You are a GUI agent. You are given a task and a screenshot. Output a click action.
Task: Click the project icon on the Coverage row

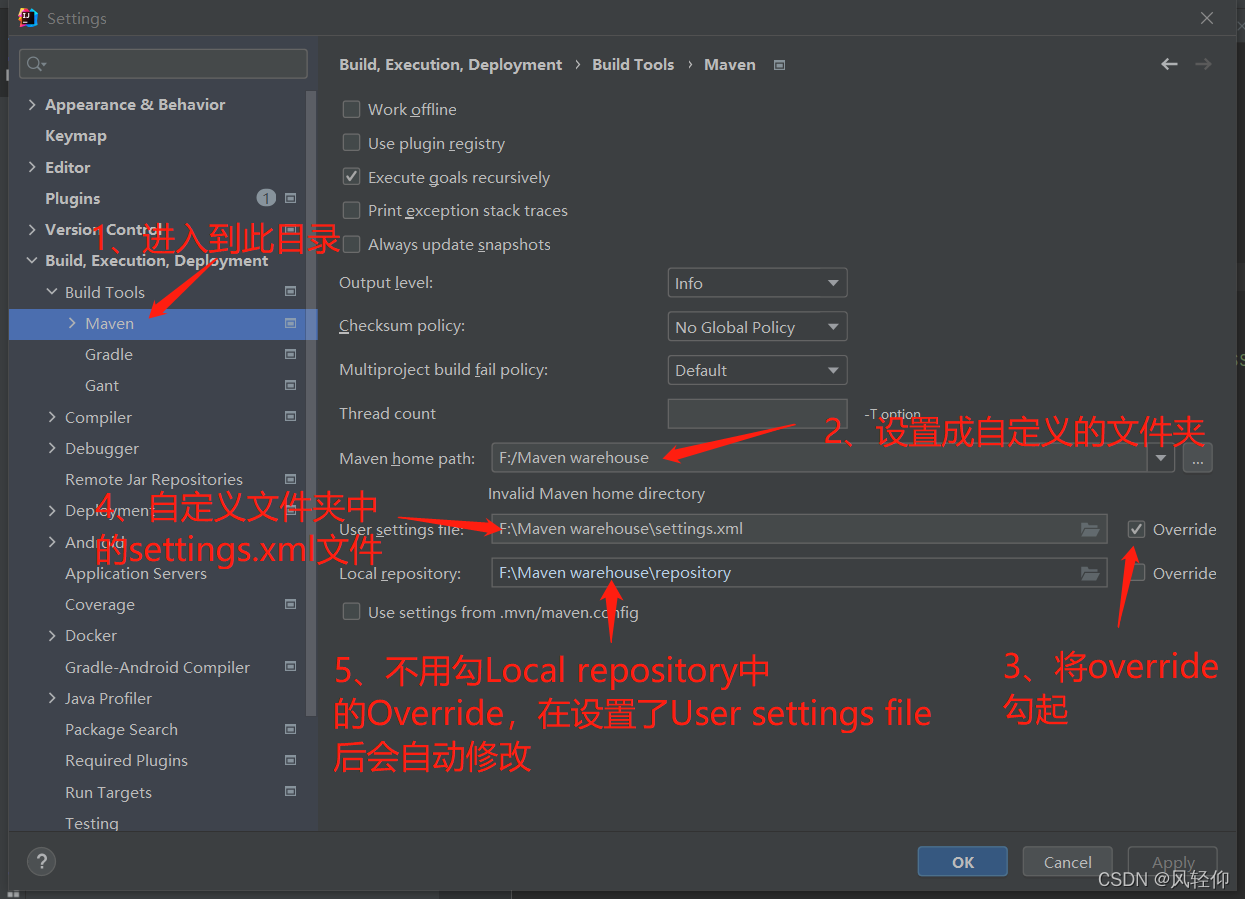(x=291, y=604)
